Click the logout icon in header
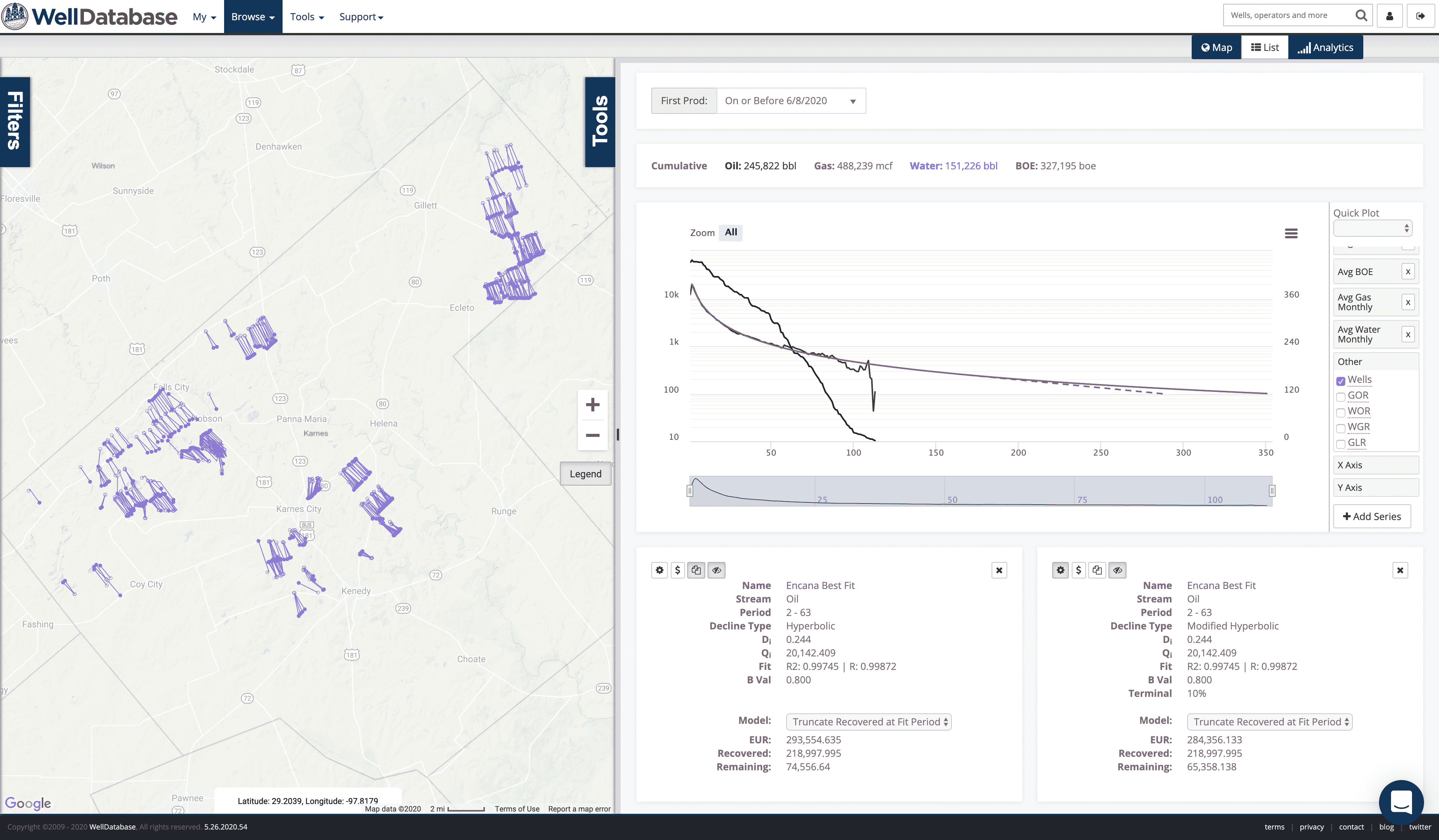Image resolution: width=1439 pixels, height=840 pixels. pos(1420,16)
